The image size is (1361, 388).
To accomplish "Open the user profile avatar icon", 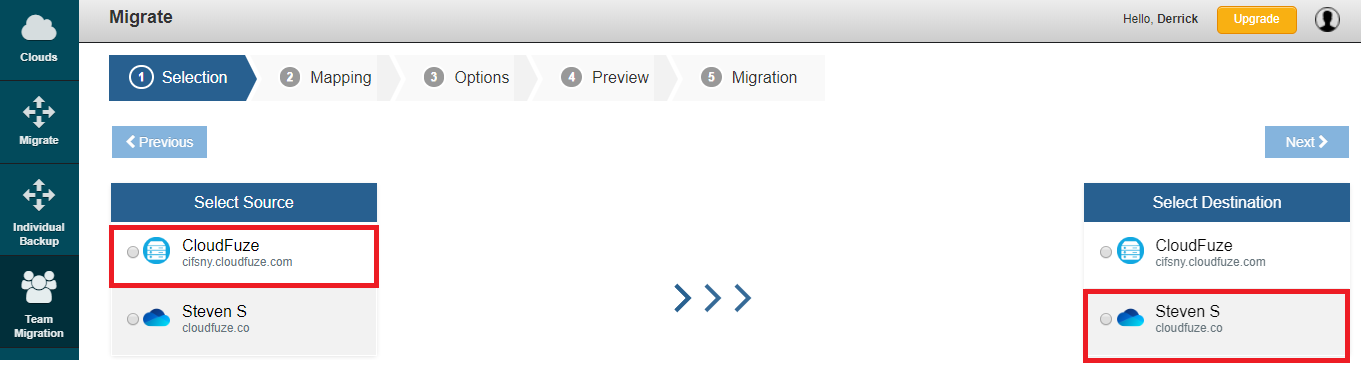I will pyautogui.click(x=1327, y=19).
